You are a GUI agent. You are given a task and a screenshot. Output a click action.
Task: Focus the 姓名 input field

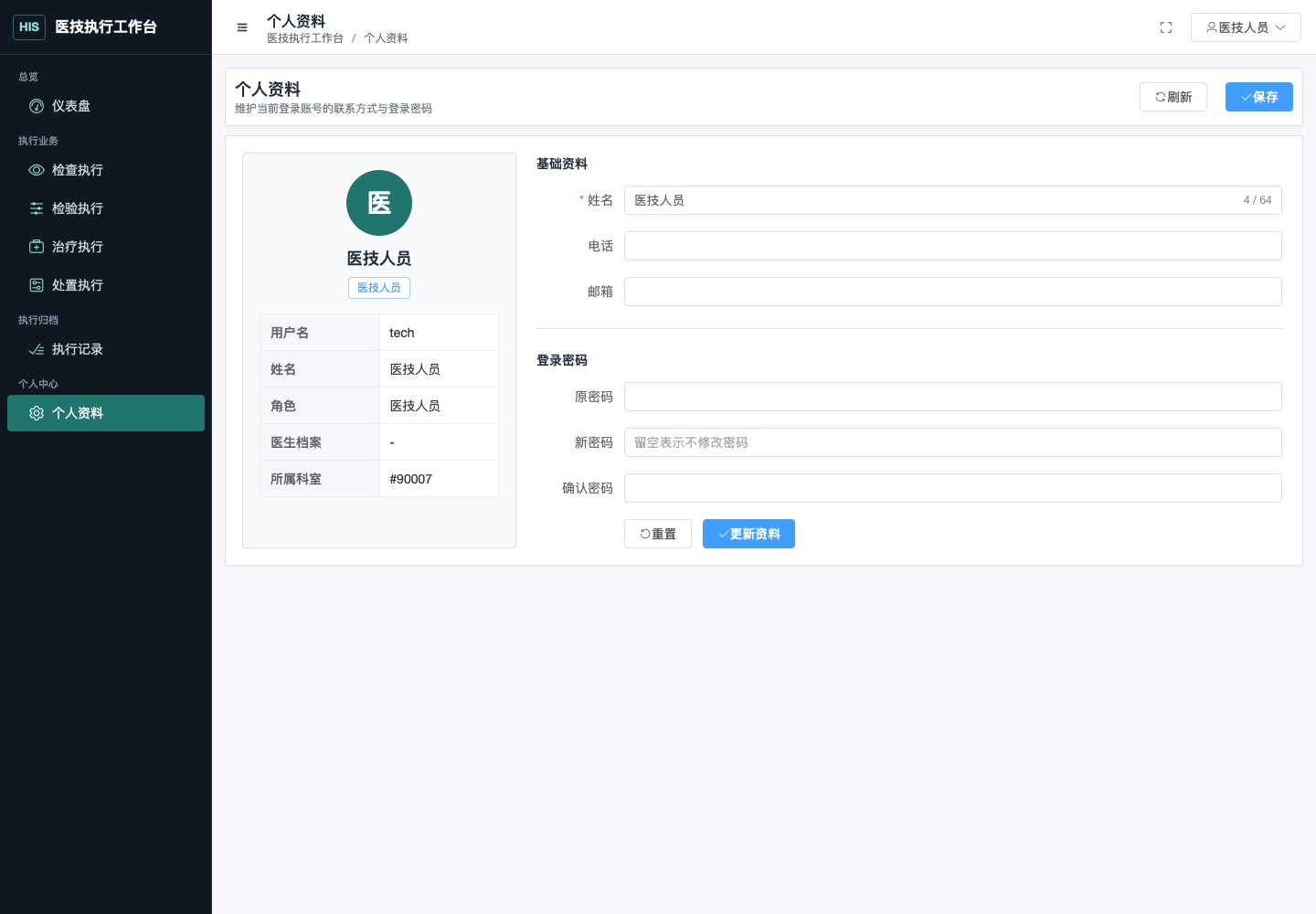click(x=953, y=200)
